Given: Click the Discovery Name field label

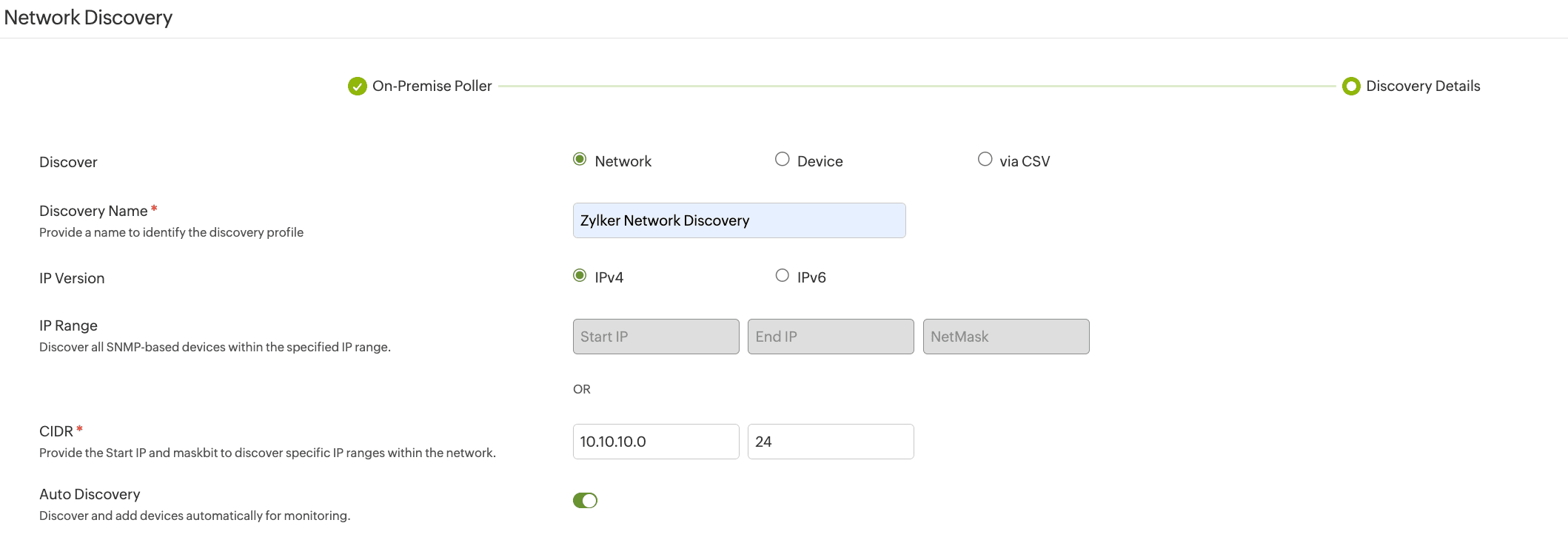Looking at the screenshot, I should [x=93, y=212].
